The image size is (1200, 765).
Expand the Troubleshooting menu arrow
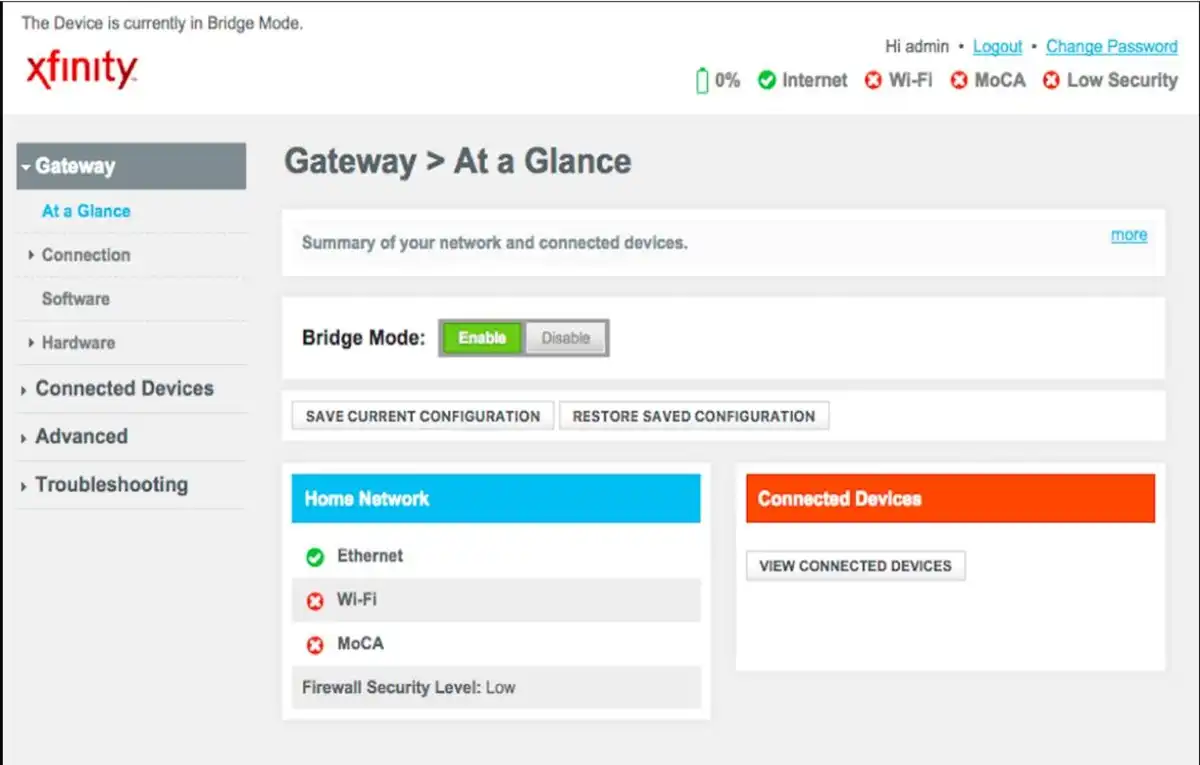[x=23, y=486]
